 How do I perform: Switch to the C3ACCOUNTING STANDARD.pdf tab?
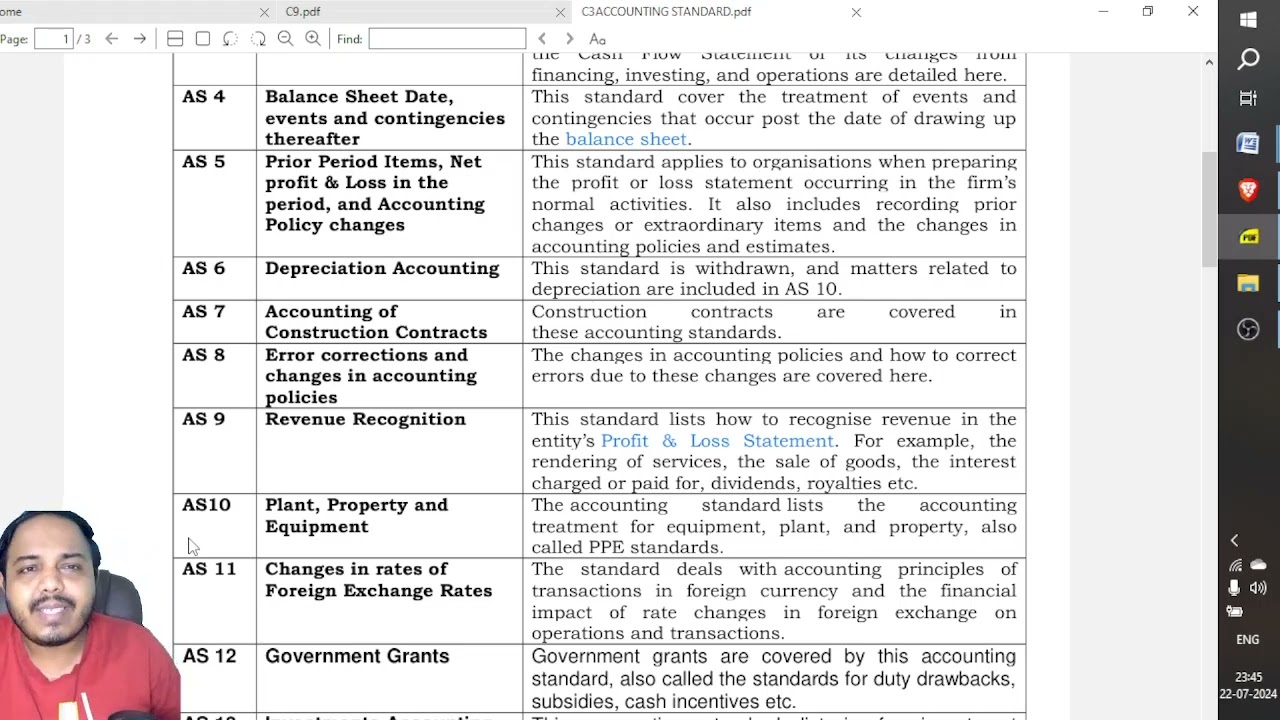tap(666, 12)
